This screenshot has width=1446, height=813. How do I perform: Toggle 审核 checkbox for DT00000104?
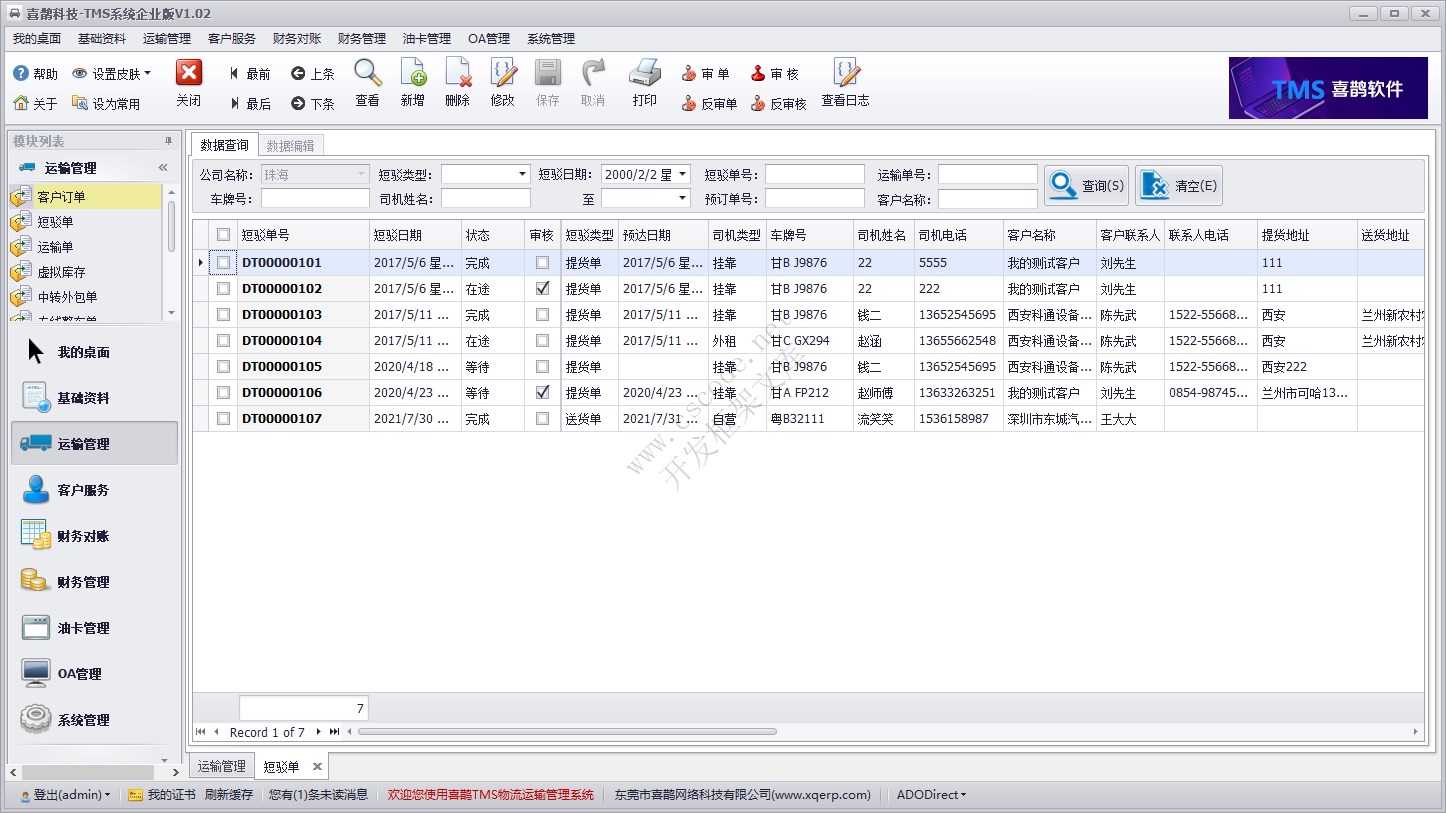[x=542, y=341]
